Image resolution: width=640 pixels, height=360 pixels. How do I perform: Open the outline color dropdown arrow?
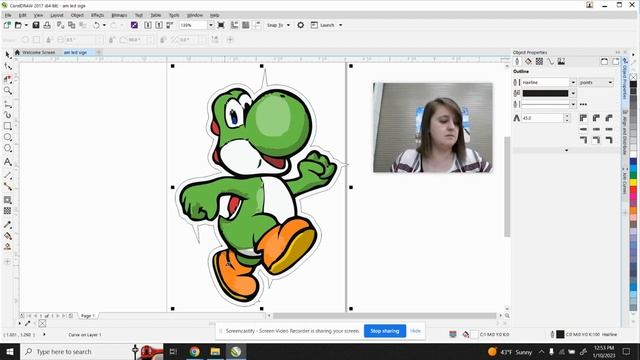pos(573,93)
